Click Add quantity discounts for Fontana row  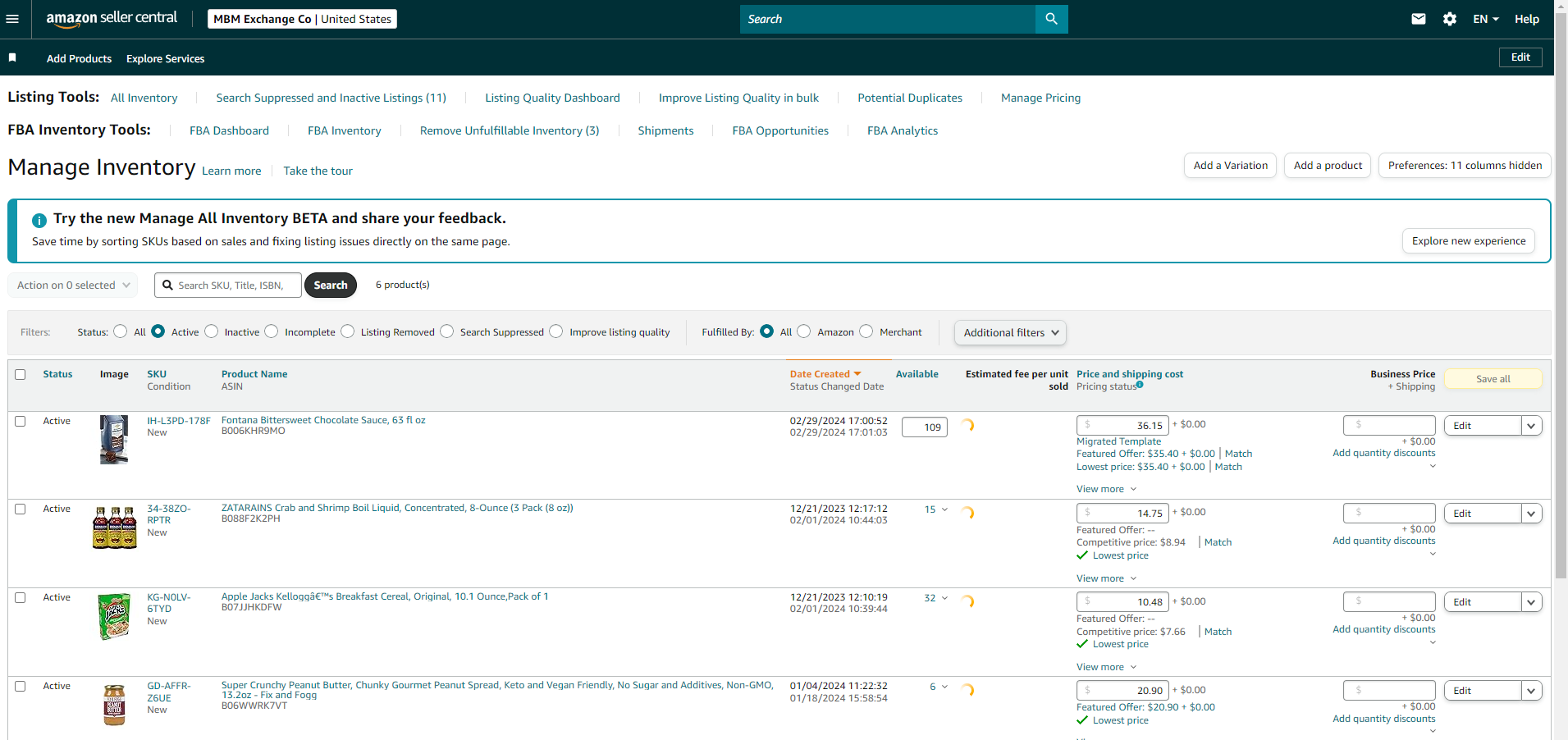[x=1384, y=453]
